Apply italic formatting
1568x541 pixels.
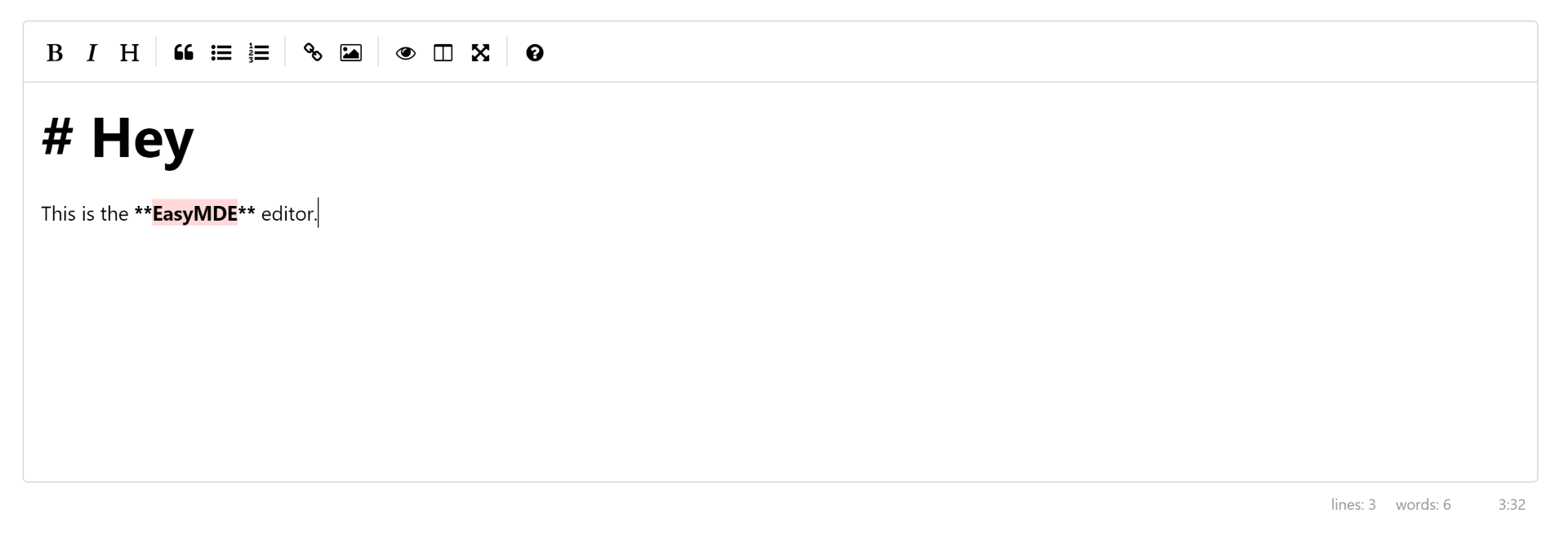91,53
